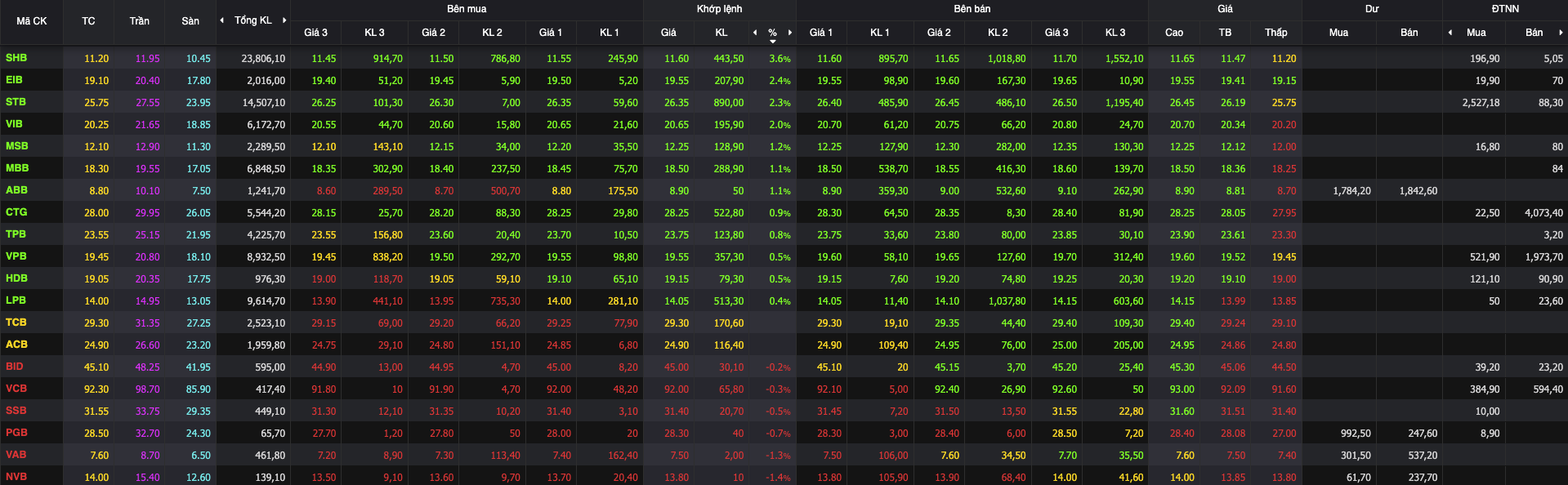This screenshot has width=1568, height=485.
Task: Click the left arrow beside the % header
Action: [755, 33]
